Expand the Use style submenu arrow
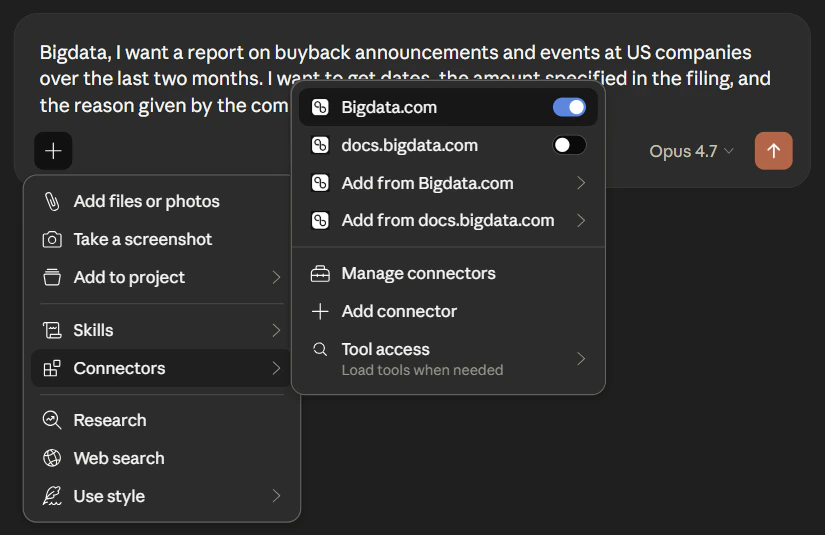Image resolution: width=825 pixels, height=535 pixels. click(276, 496)
